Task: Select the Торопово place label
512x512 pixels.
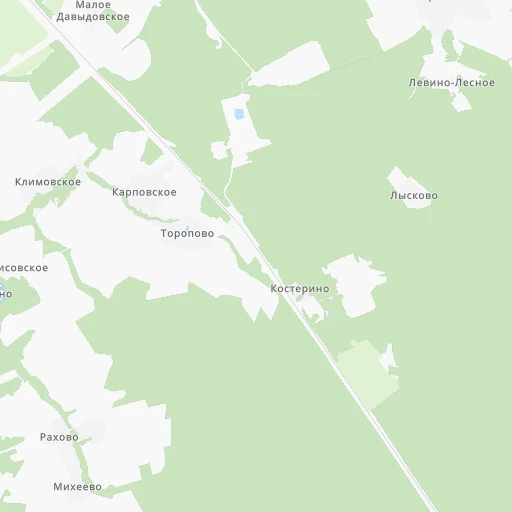Action: click(187, 233)
